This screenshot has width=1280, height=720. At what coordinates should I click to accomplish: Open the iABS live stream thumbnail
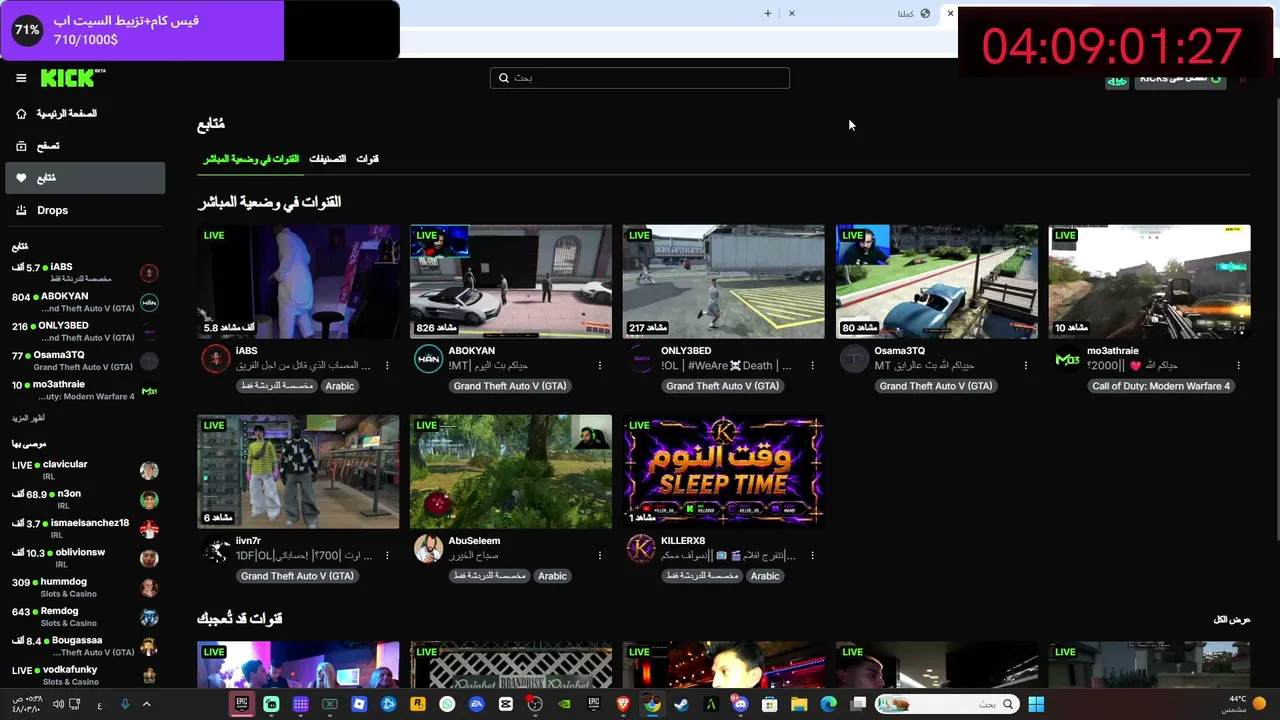pyautogui.click(x=298, y=282)
